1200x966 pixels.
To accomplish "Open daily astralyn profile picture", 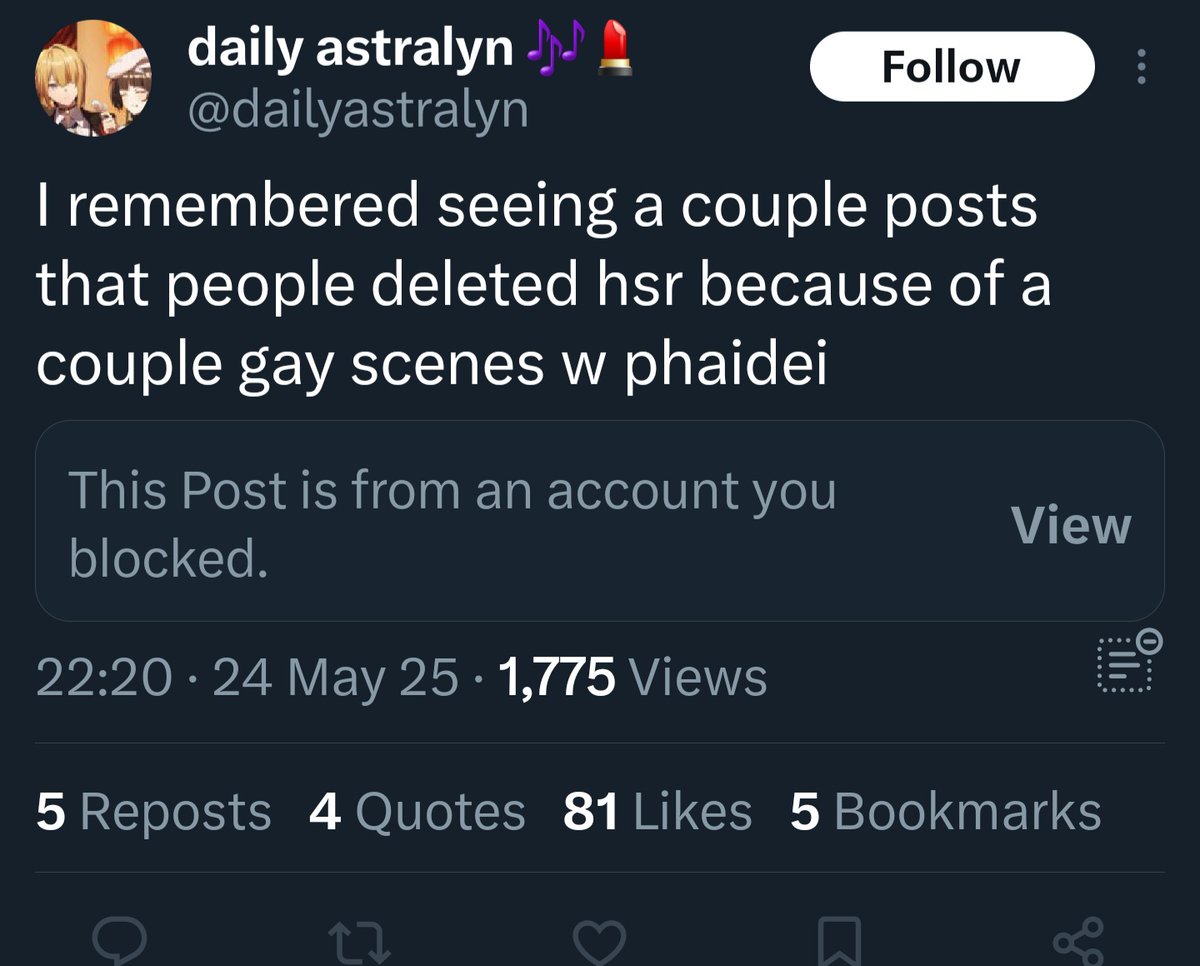I will pos(93,79).
